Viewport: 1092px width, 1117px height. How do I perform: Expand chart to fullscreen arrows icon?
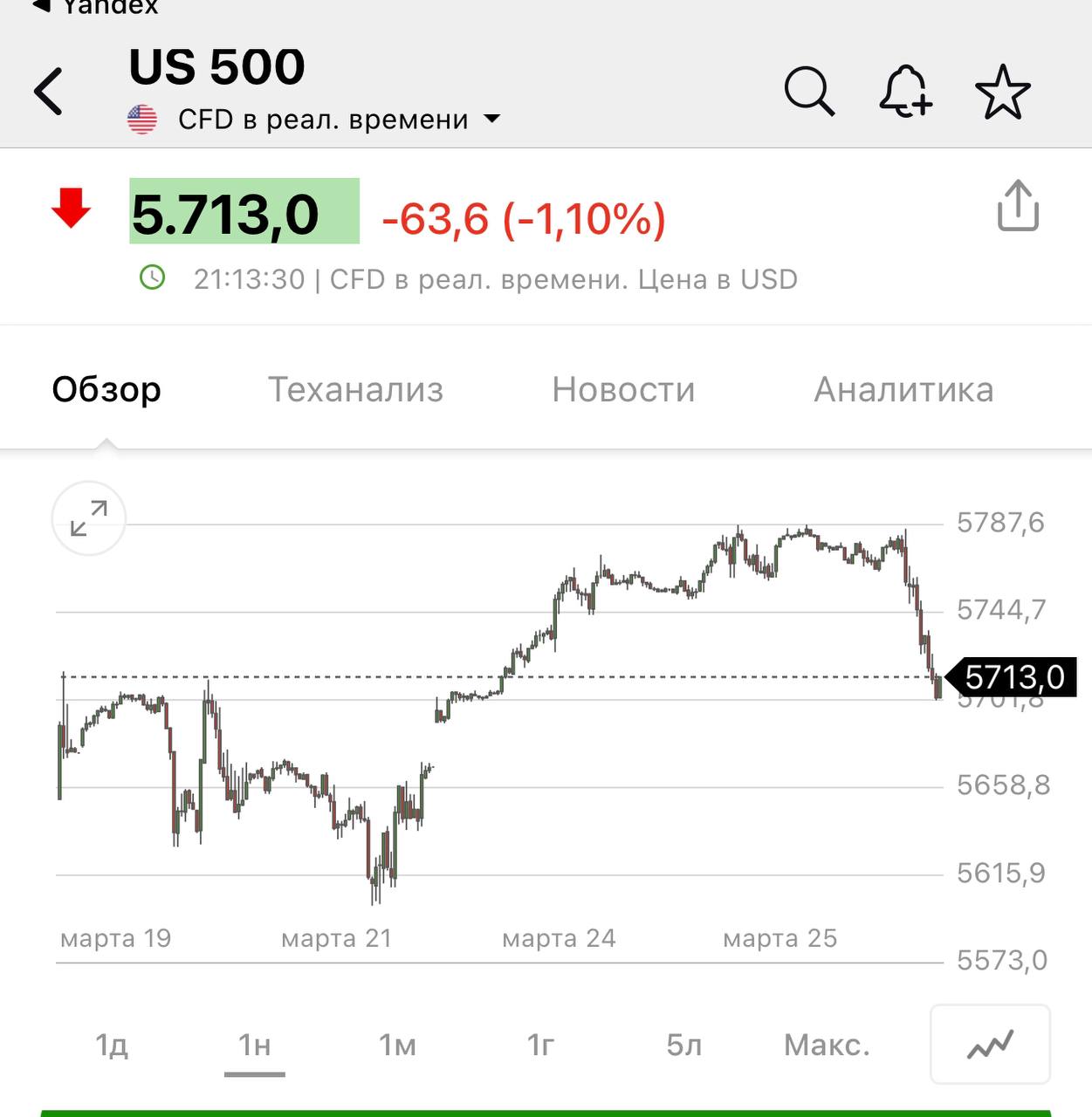click(89, 518)
